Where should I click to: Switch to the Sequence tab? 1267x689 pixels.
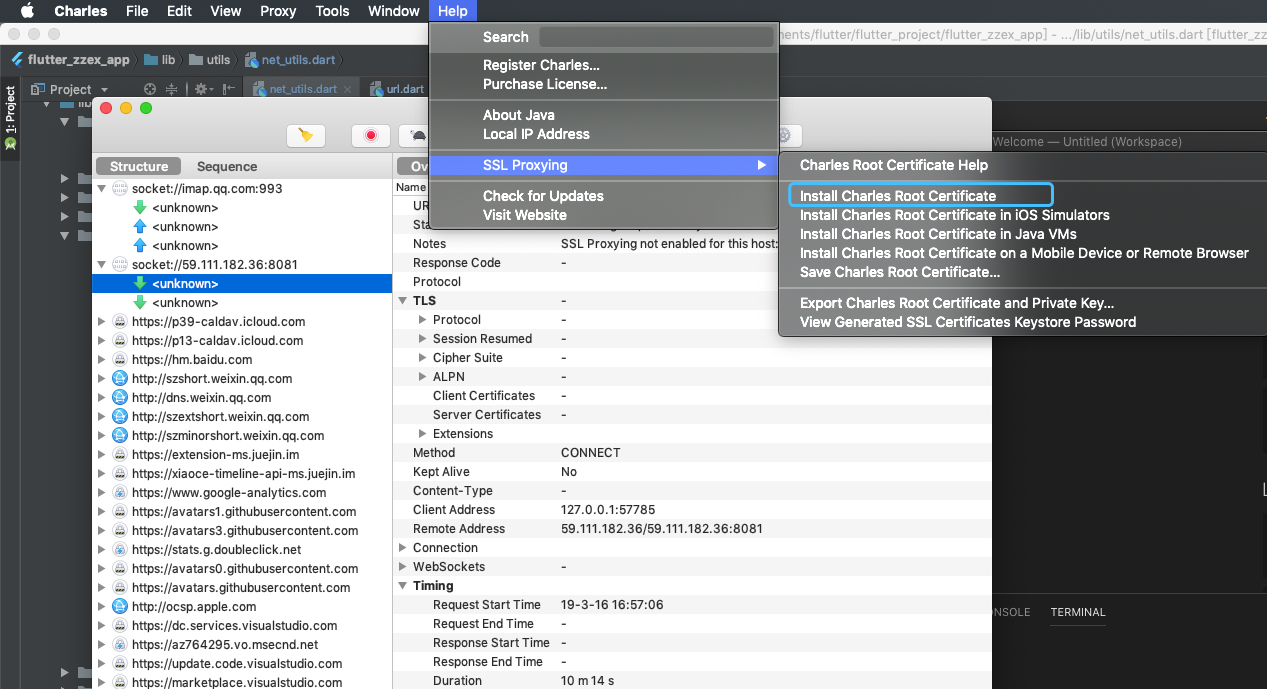227,167
